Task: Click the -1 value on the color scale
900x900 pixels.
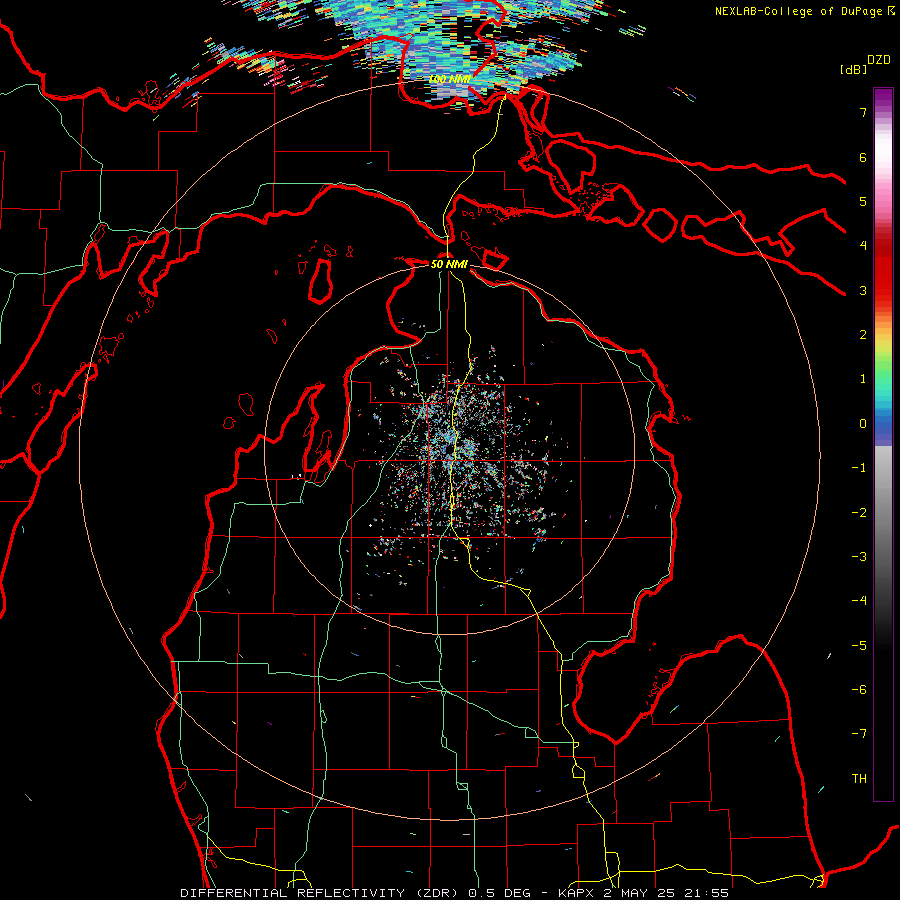Action: 859,468
